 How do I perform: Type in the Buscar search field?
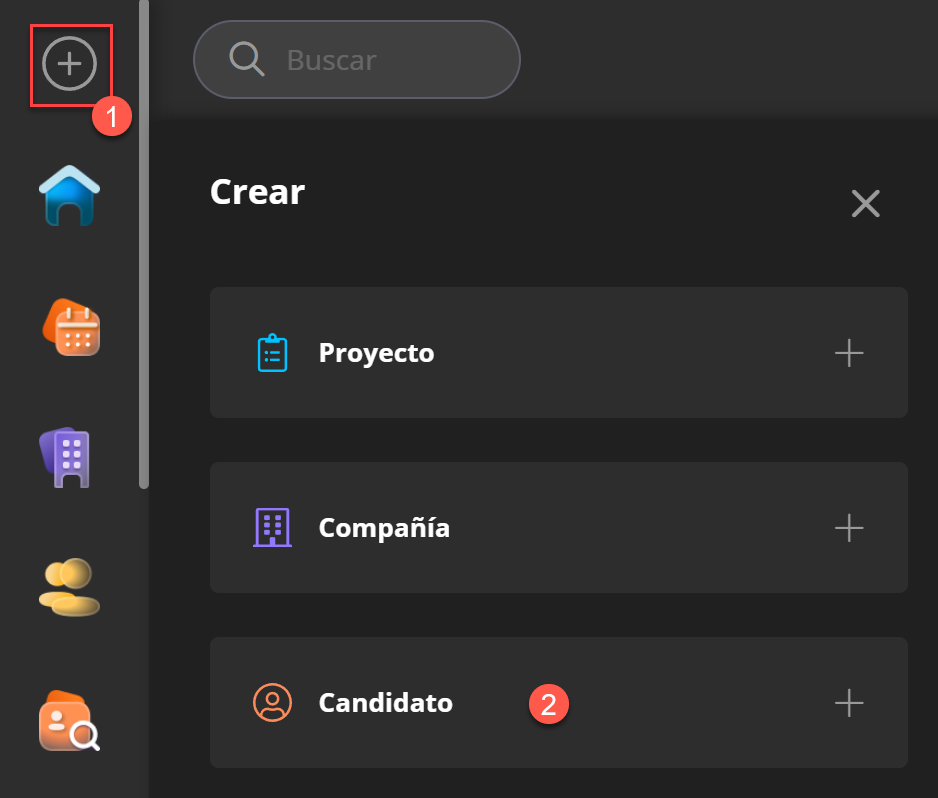coord(390,60)
